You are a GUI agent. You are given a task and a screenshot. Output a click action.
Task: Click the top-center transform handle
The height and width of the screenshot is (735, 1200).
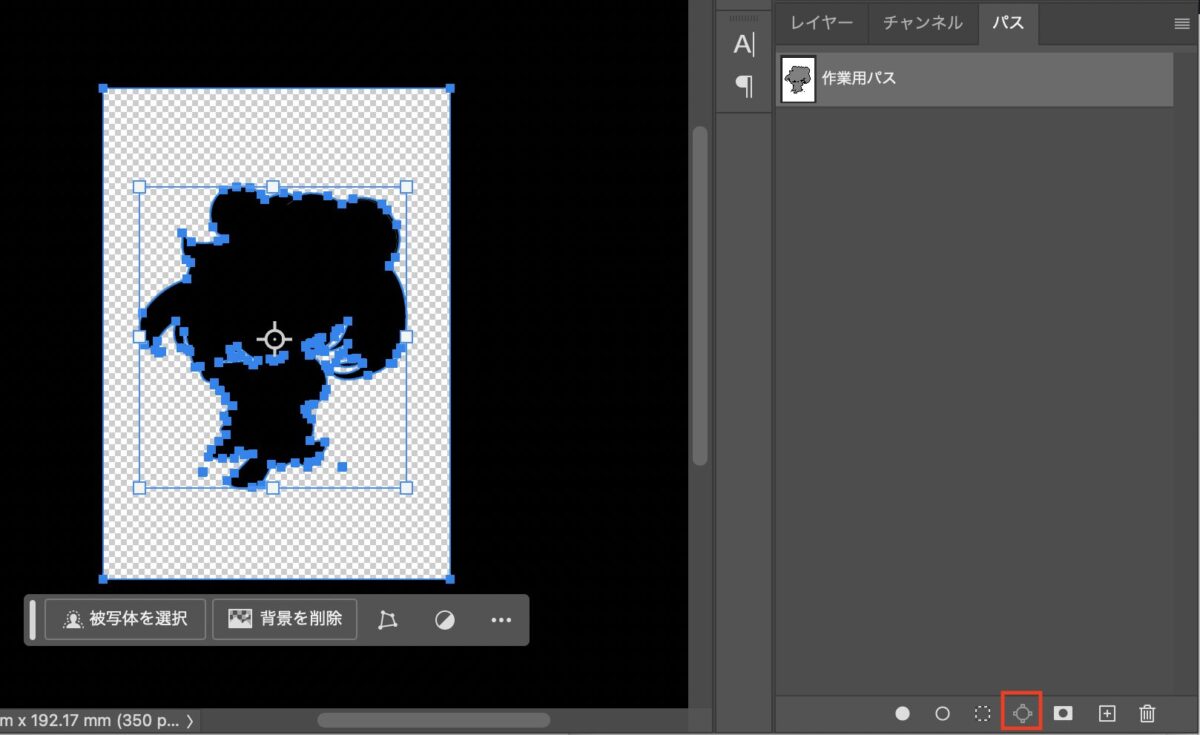[x=273, y=187]
